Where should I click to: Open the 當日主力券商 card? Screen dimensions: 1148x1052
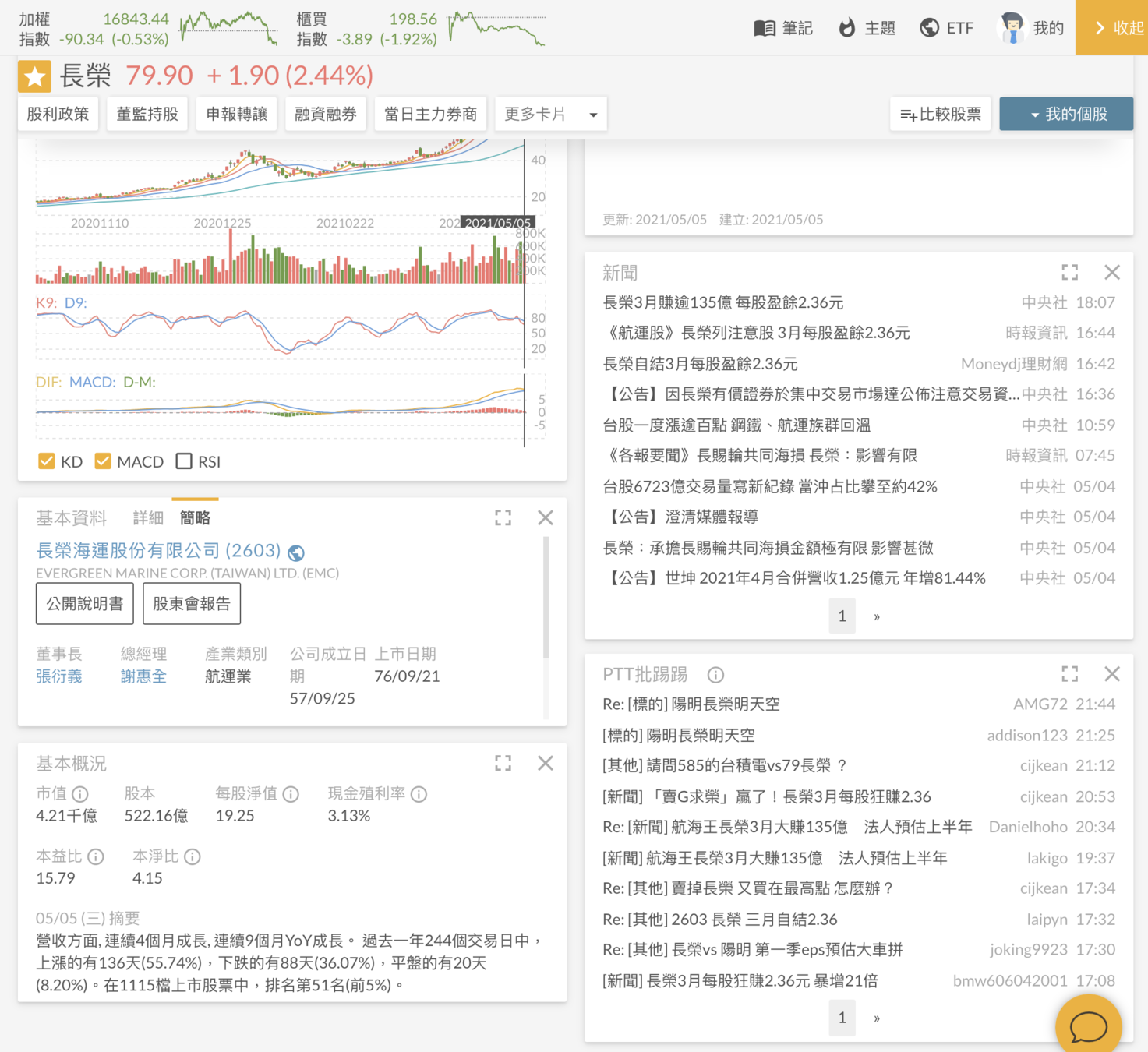click(431, 115)
